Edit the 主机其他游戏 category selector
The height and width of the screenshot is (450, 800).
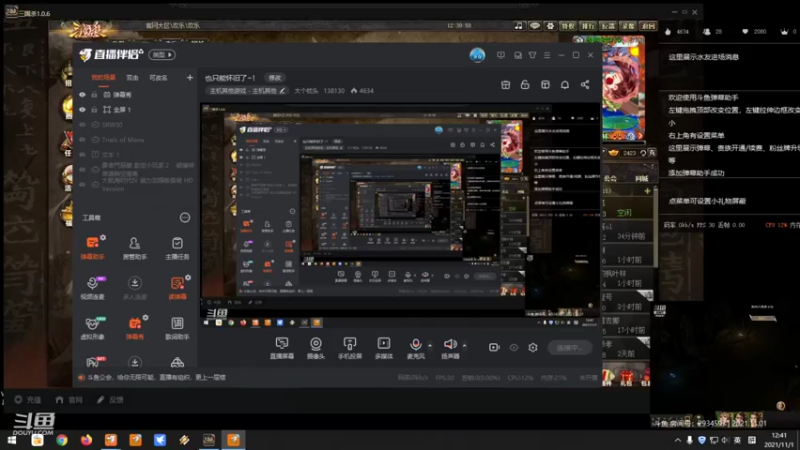coord(247,91)
